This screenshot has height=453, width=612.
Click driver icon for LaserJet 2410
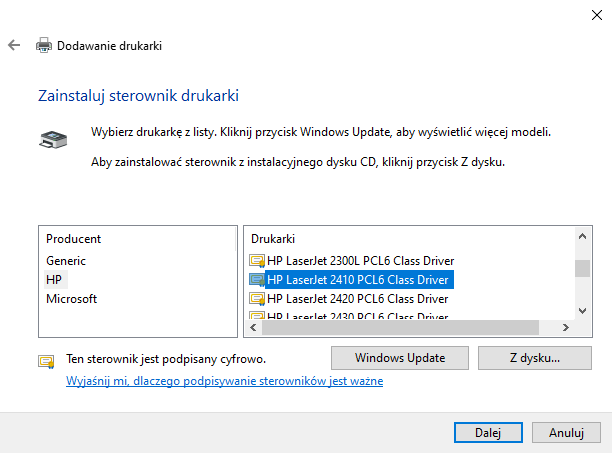coord(257,279)
